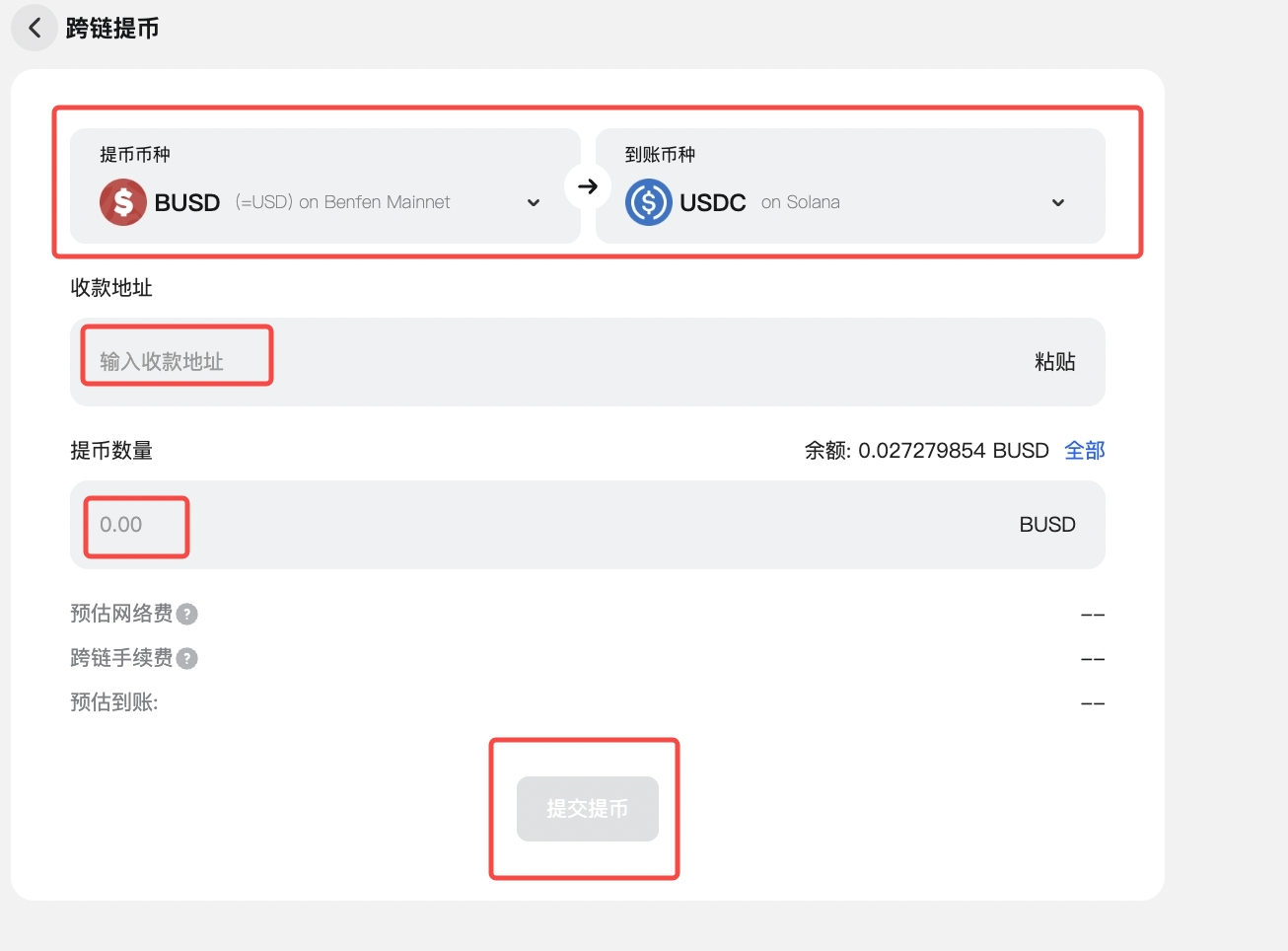Select the 跨链提币 page title

pos(112,29)
